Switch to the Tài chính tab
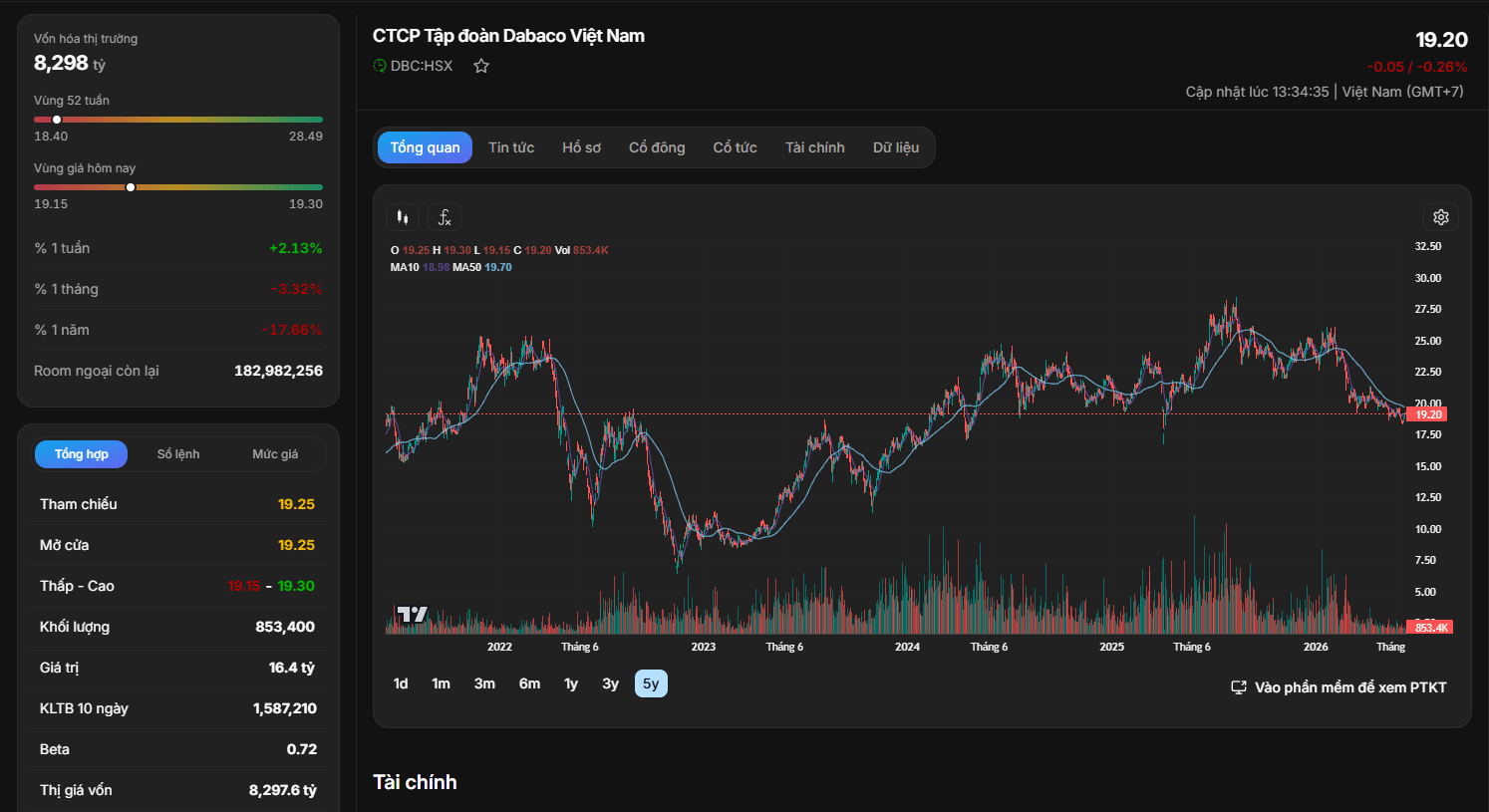 click(x=815, y=147)
